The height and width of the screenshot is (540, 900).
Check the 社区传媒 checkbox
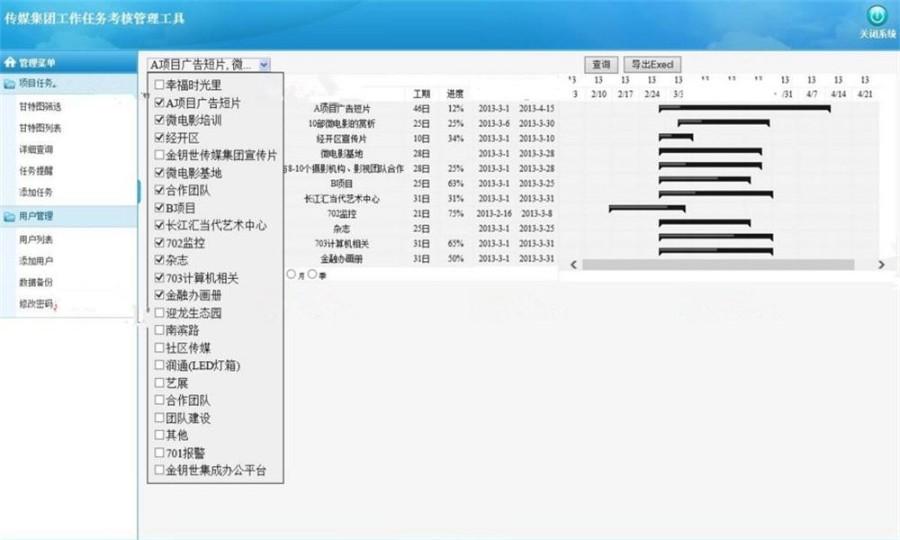pos(159,348)
